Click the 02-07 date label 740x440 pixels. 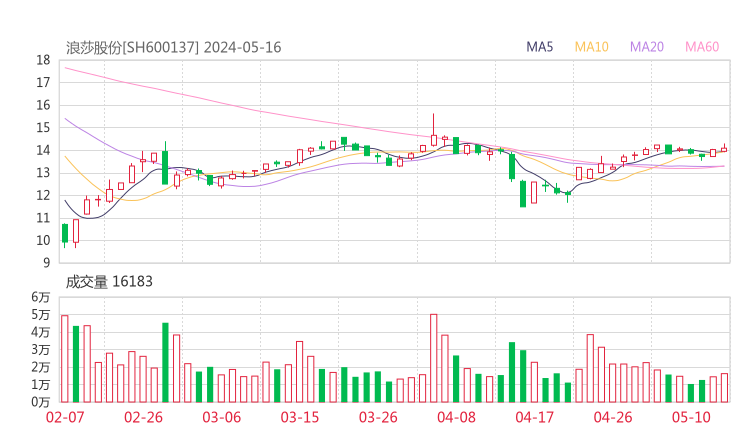click(x=65, y=417)
